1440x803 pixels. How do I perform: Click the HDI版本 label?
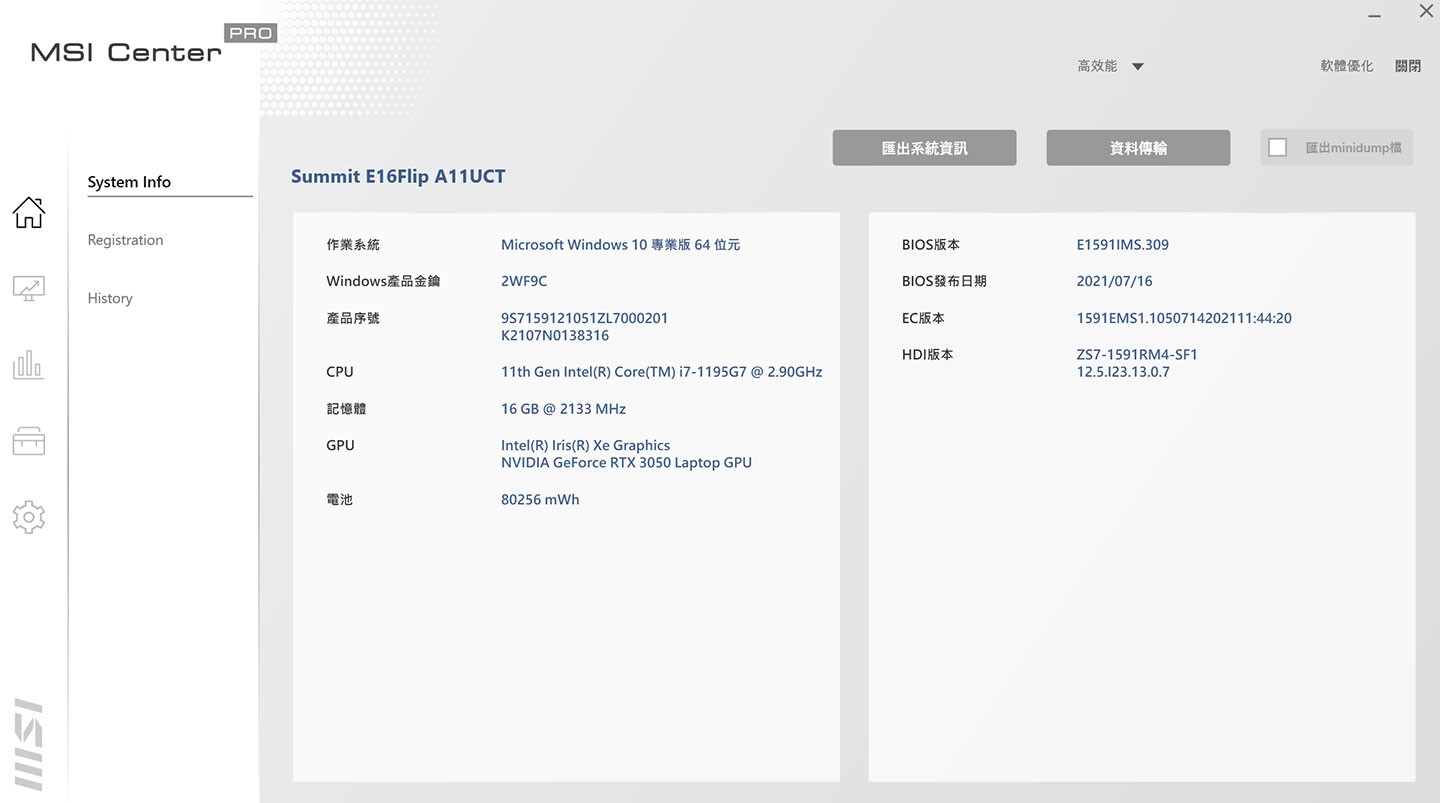927,354
